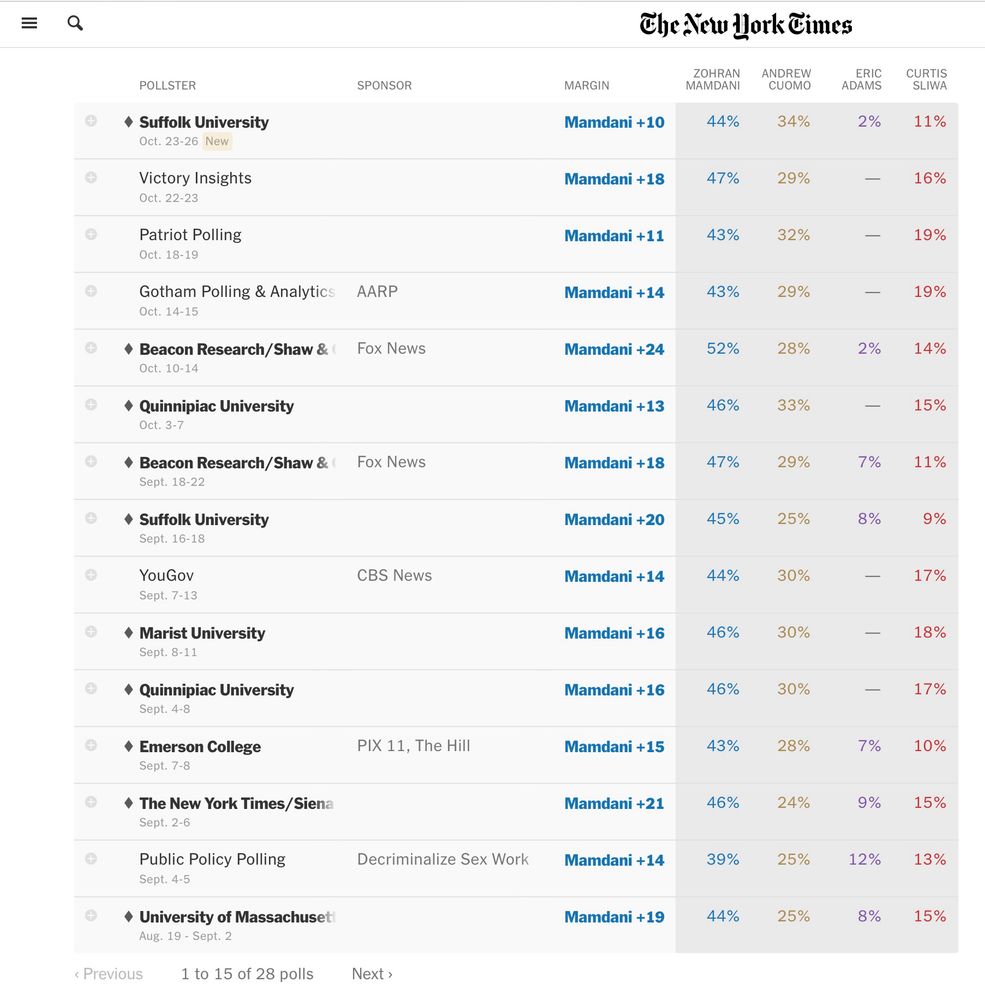Click the Previous page link
Screen dimensions: 985x1000
pos(108,974)
